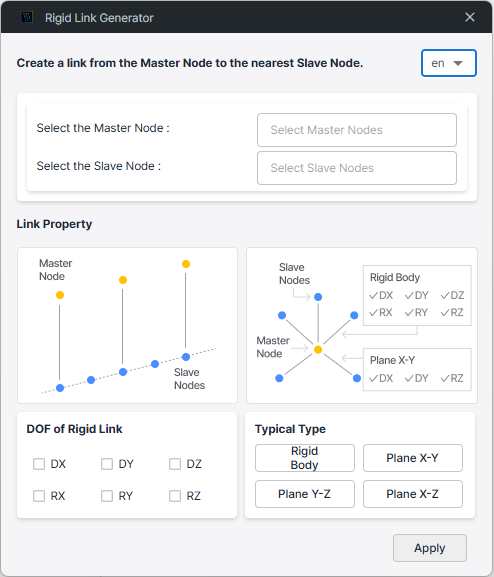Choose the Rigid Body typical type
494x577 pixels.
(305, 458)
